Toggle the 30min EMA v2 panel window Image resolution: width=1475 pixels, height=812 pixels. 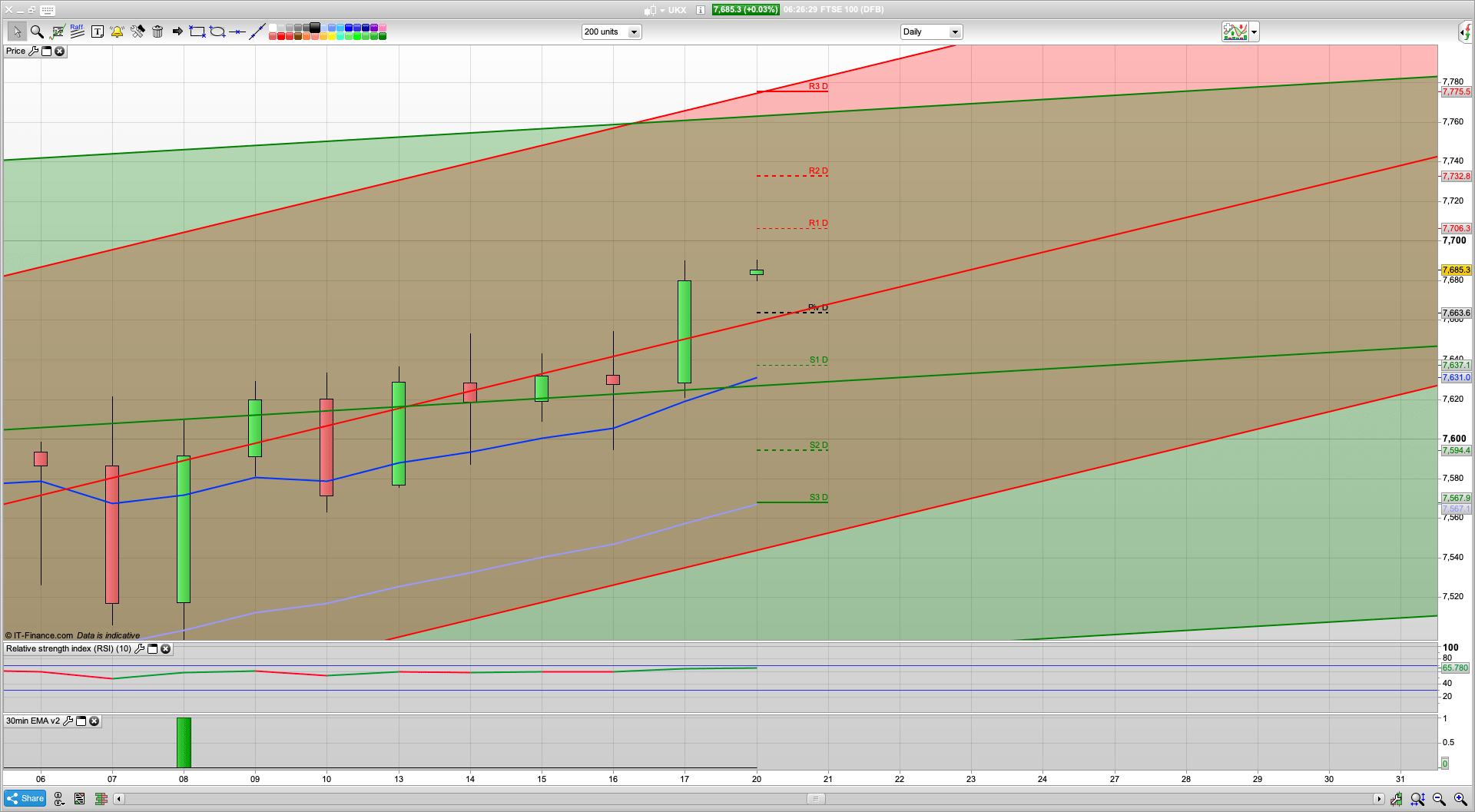[x=81, y=721]
